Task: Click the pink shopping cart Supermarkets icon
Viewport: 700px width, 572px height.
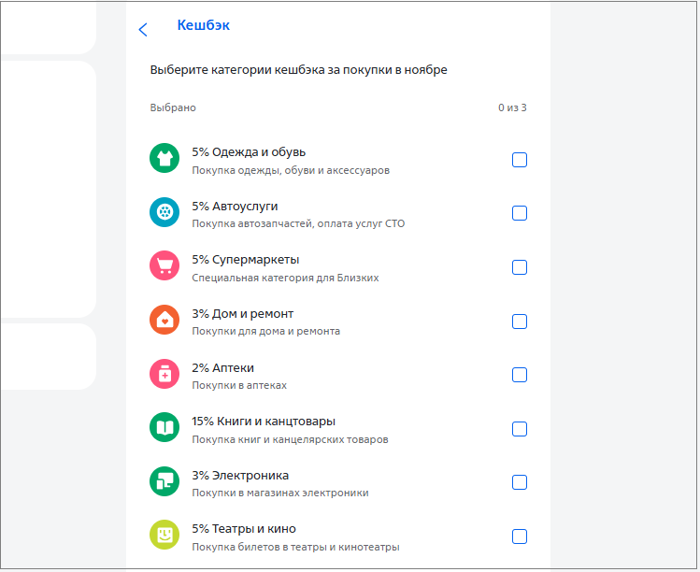Action: pyautogui.click(x=163, y=266)
